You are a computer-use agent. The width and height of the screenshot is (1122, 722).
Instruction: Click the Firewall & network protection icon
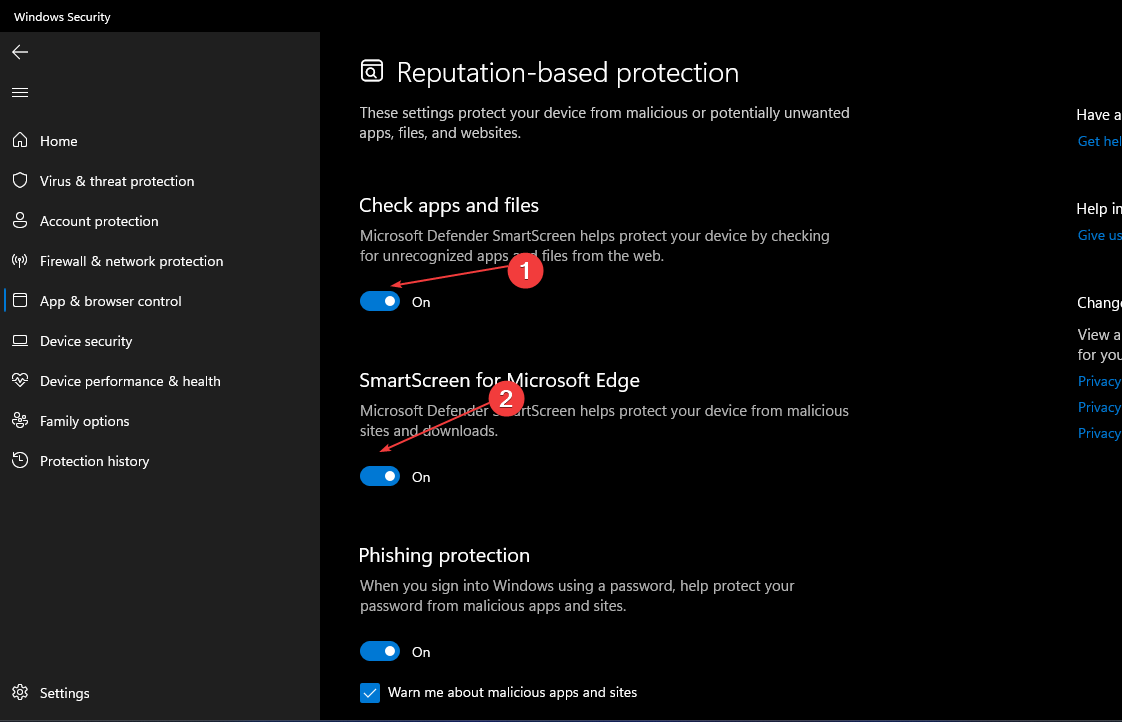pyautogui.click(x=20, y=261)
